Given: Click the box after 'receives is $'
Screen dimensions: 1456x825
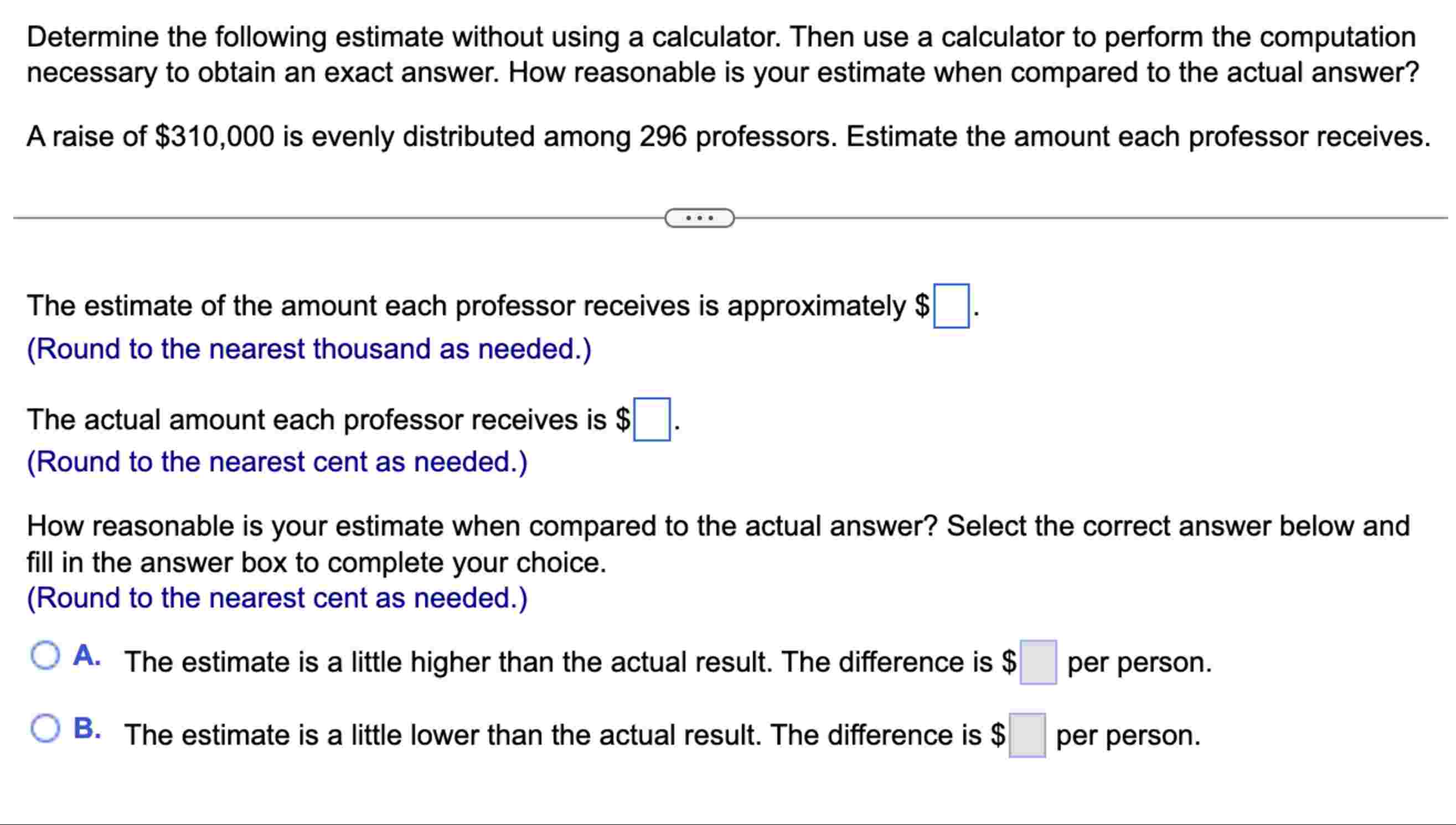Looking at the screenshot, I should tap(652, 421).
